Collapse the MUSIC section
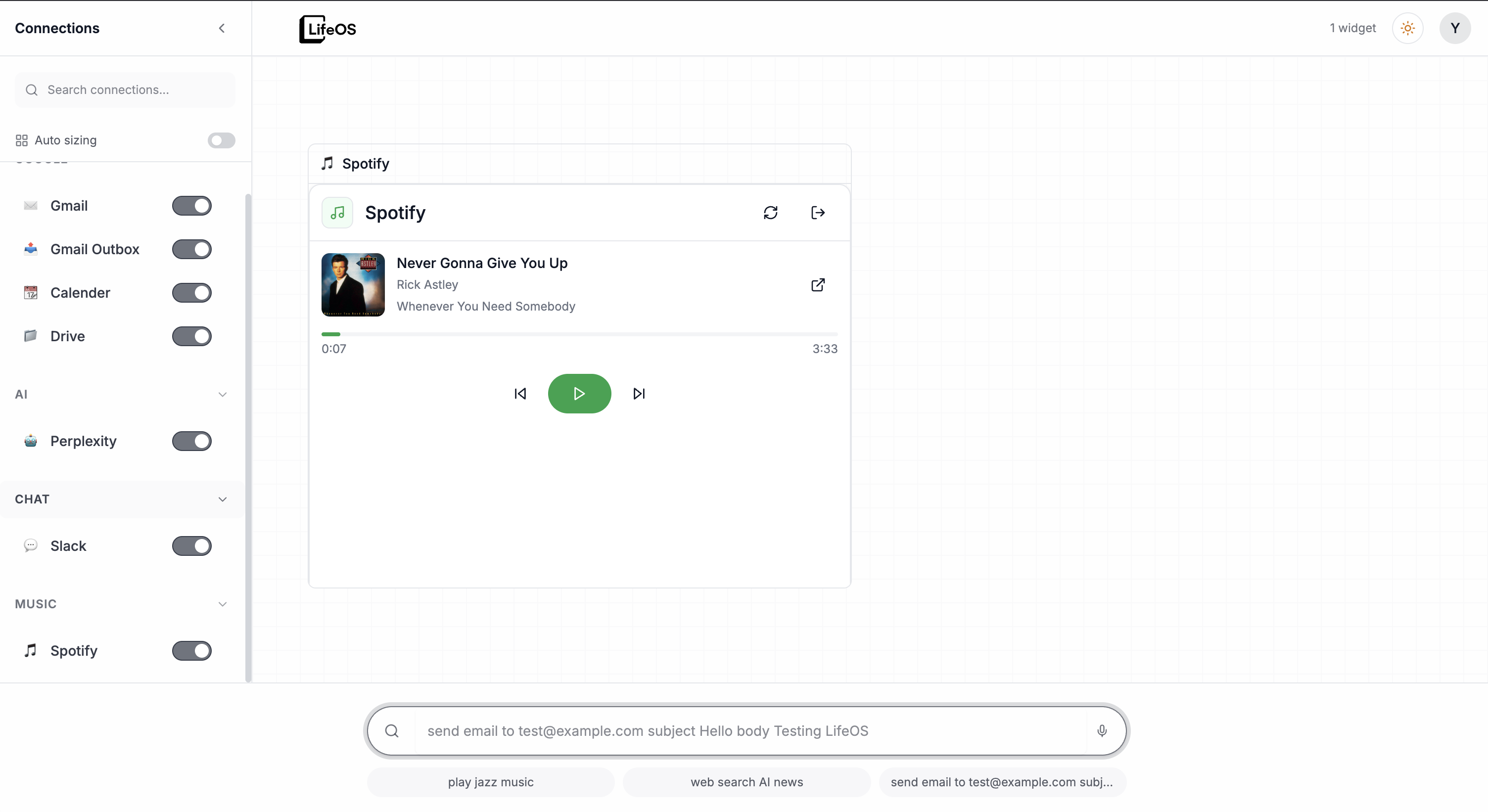1488x812 pixels. pos(223,604)
